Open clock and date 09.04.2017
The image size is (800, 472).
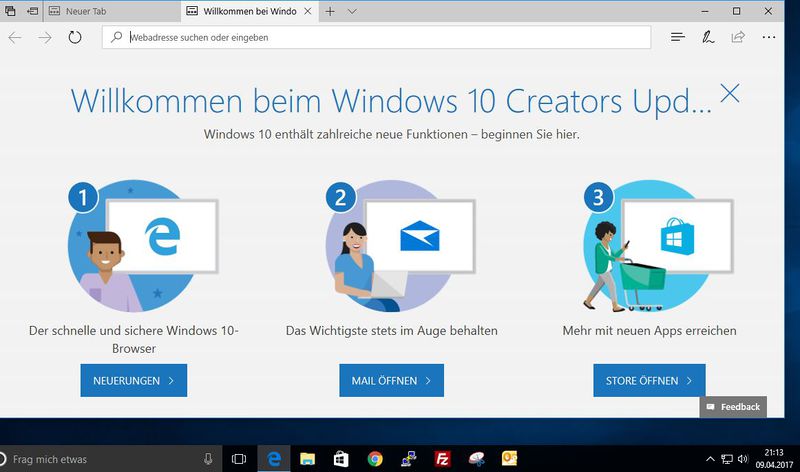pyautogui.click(x=774, y=459)
